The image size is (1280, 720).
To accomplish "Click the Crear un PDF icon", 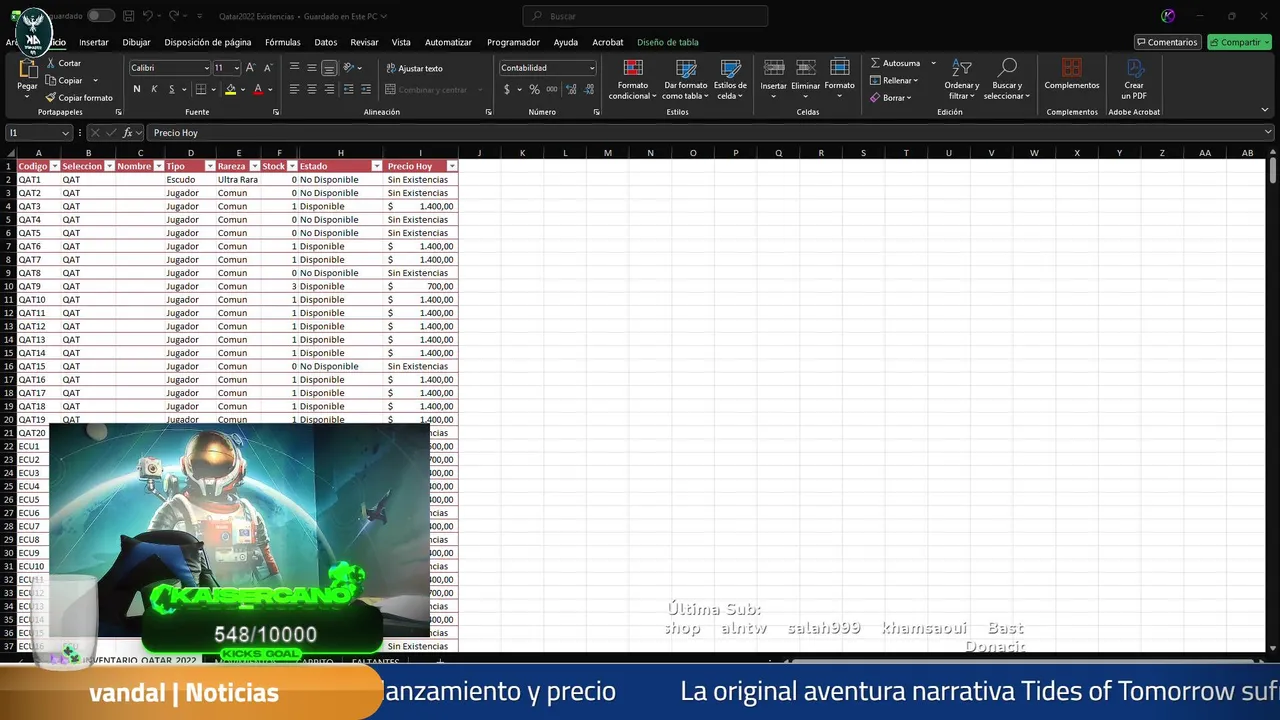I will (x=1134, y=68).
